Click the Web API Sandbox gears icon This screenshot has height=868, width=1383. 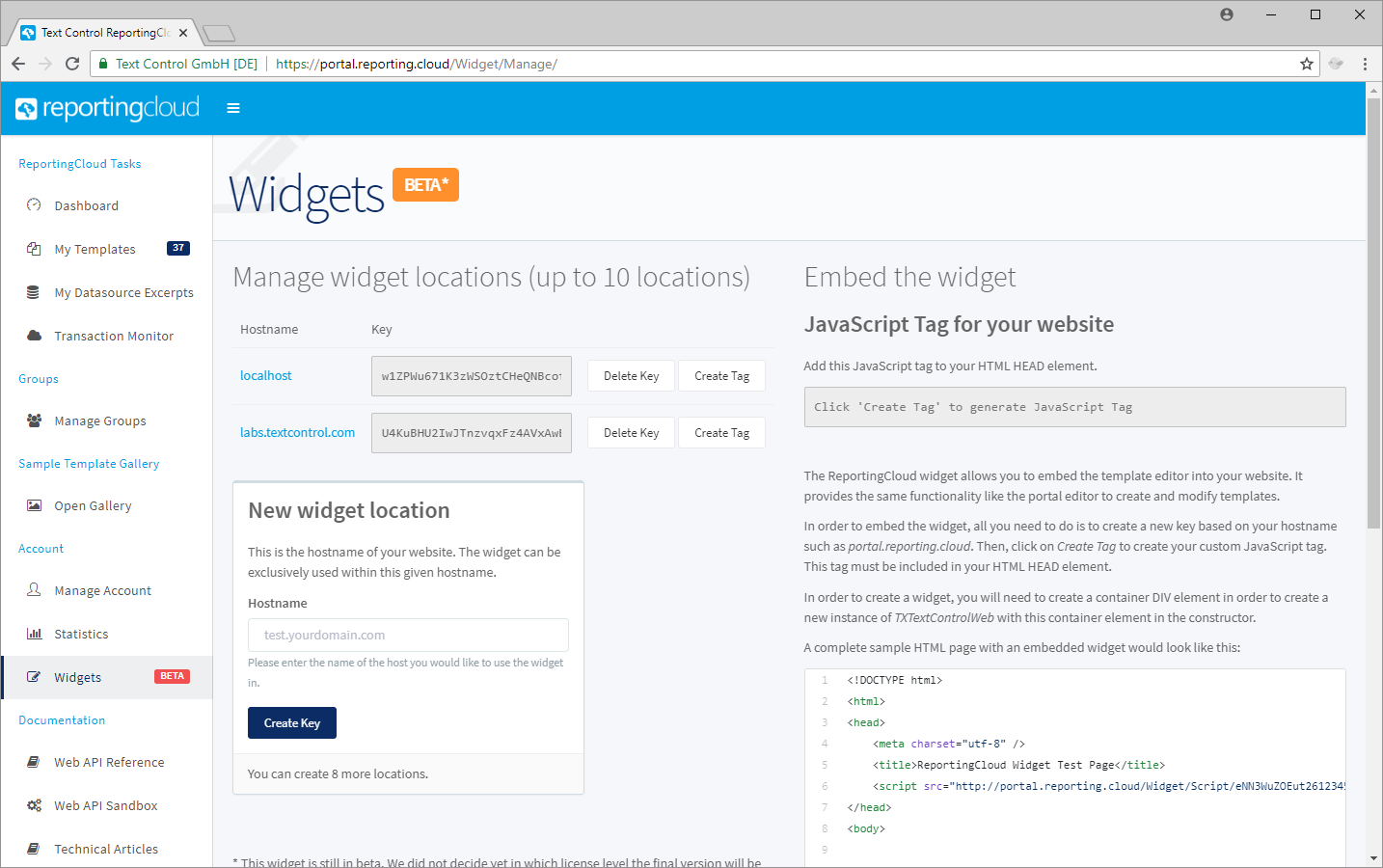click(x=34, y=805)
